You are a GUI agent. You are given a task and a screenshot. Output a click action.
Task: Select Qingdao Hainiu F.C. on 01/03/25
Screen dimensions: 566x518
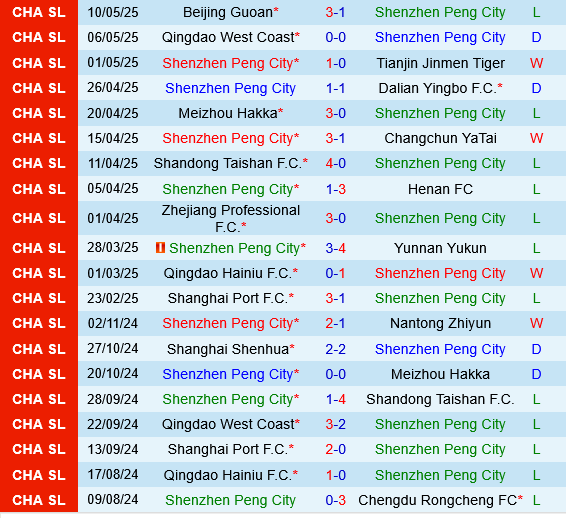click(x=228, y=273)
